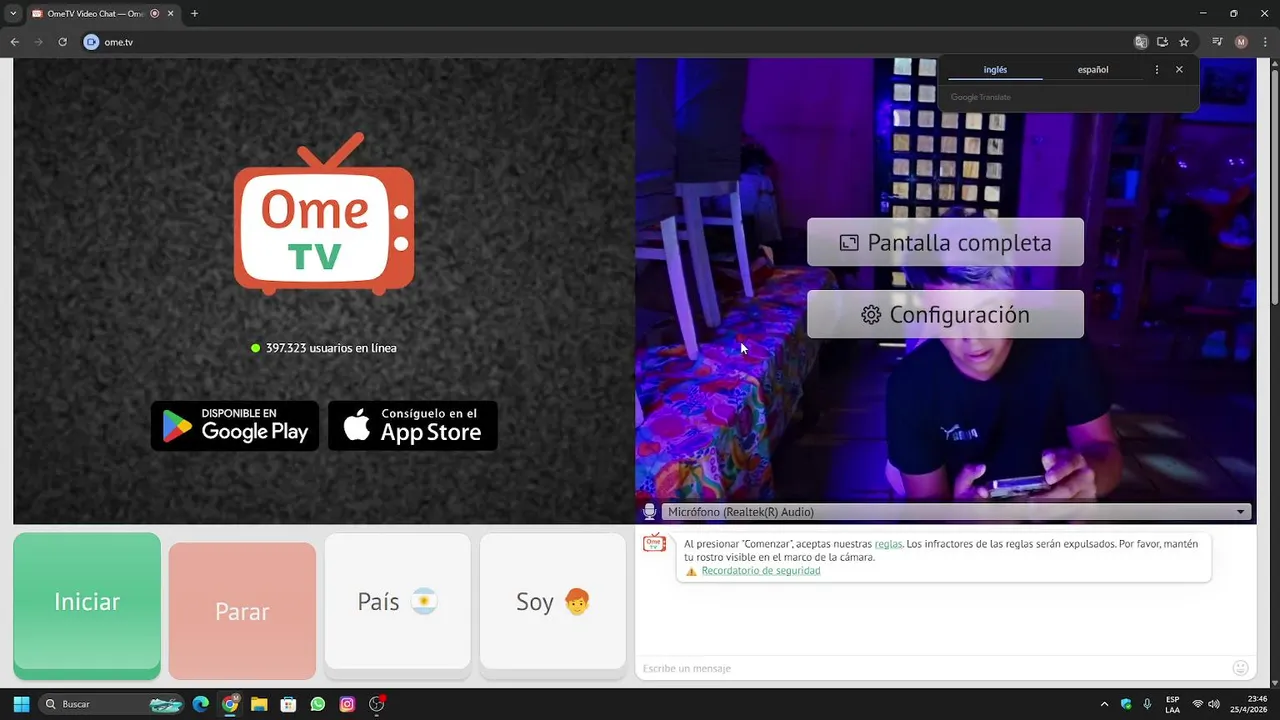Open the media control icon in Chrome toolbar
1280x720 pixels.
(x=1217, y=42)
